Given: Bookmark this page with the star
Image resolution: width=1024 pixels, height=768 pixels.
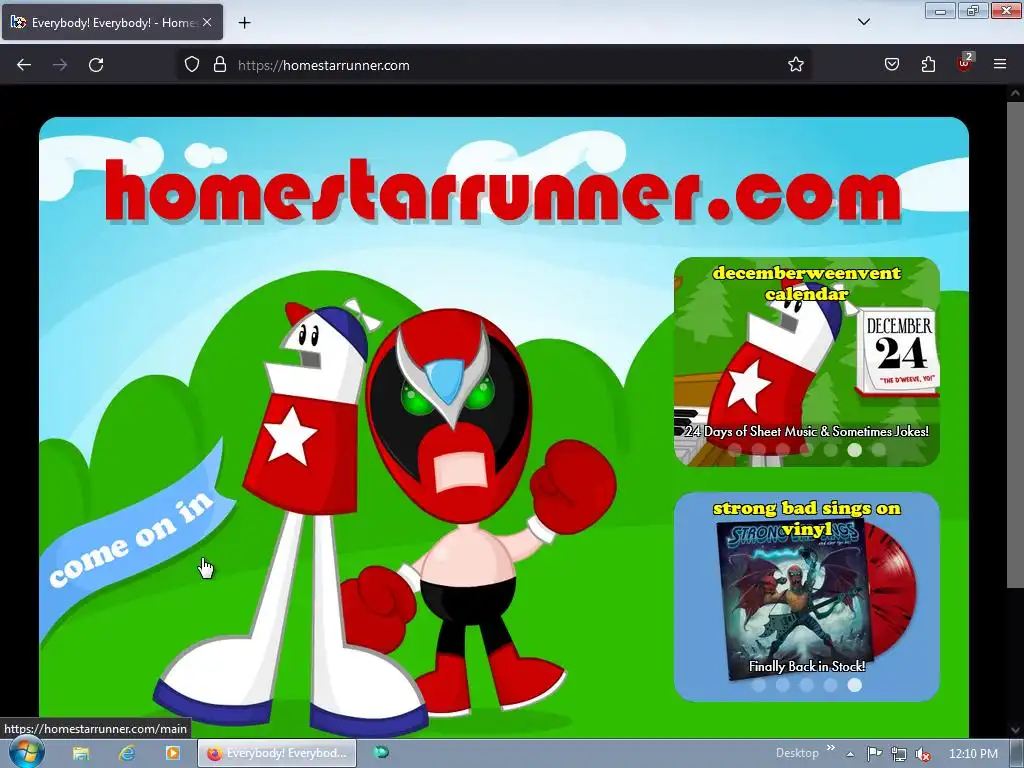Looking at the screenshot, I should [x=795, y=65].
